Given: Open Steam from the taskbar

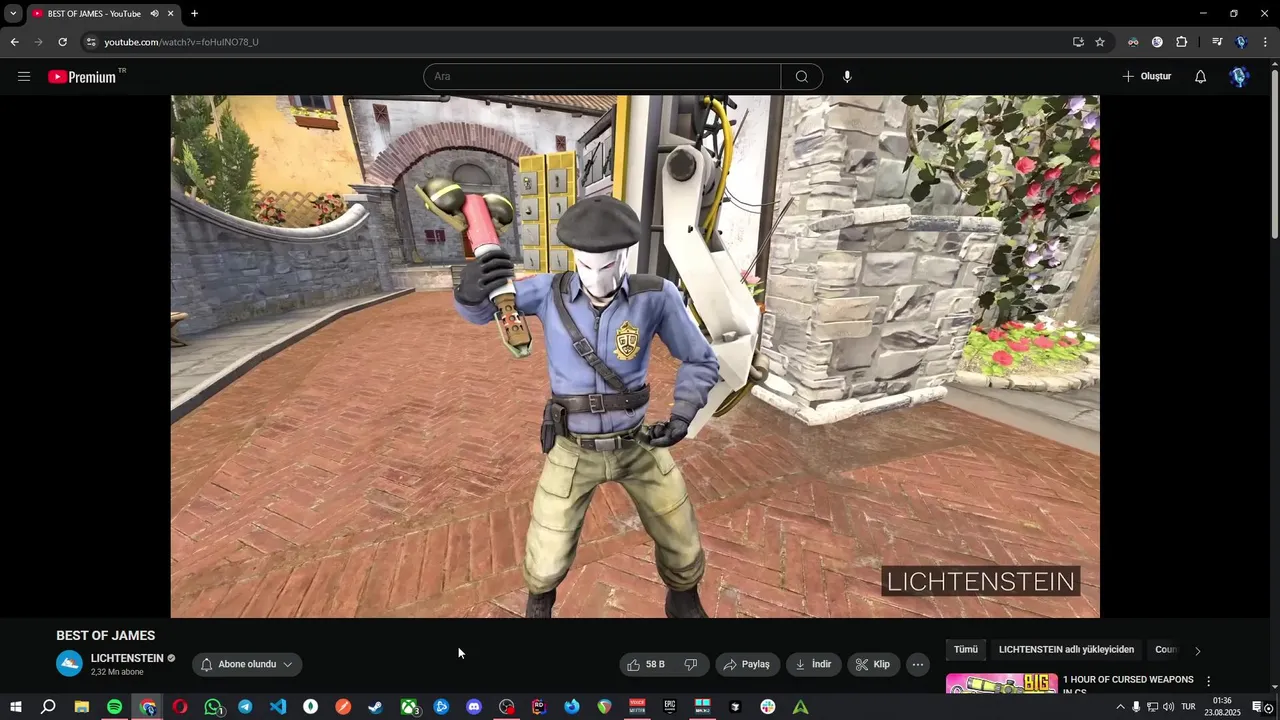Looking at the screenshot, I should (375, 707).
